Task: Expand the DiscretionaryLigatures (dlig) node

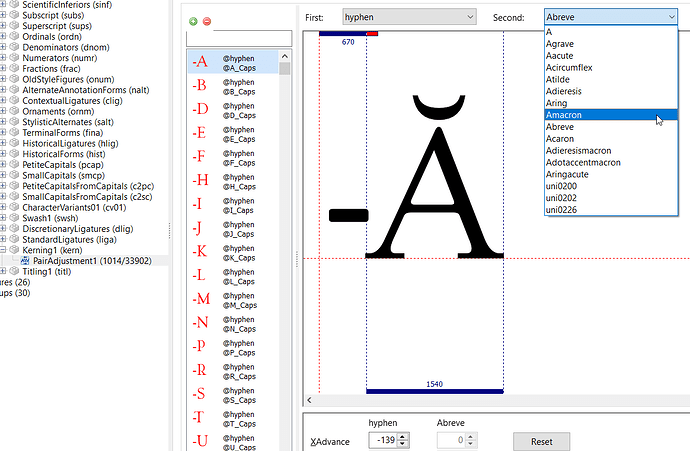Action: [3, 229]
